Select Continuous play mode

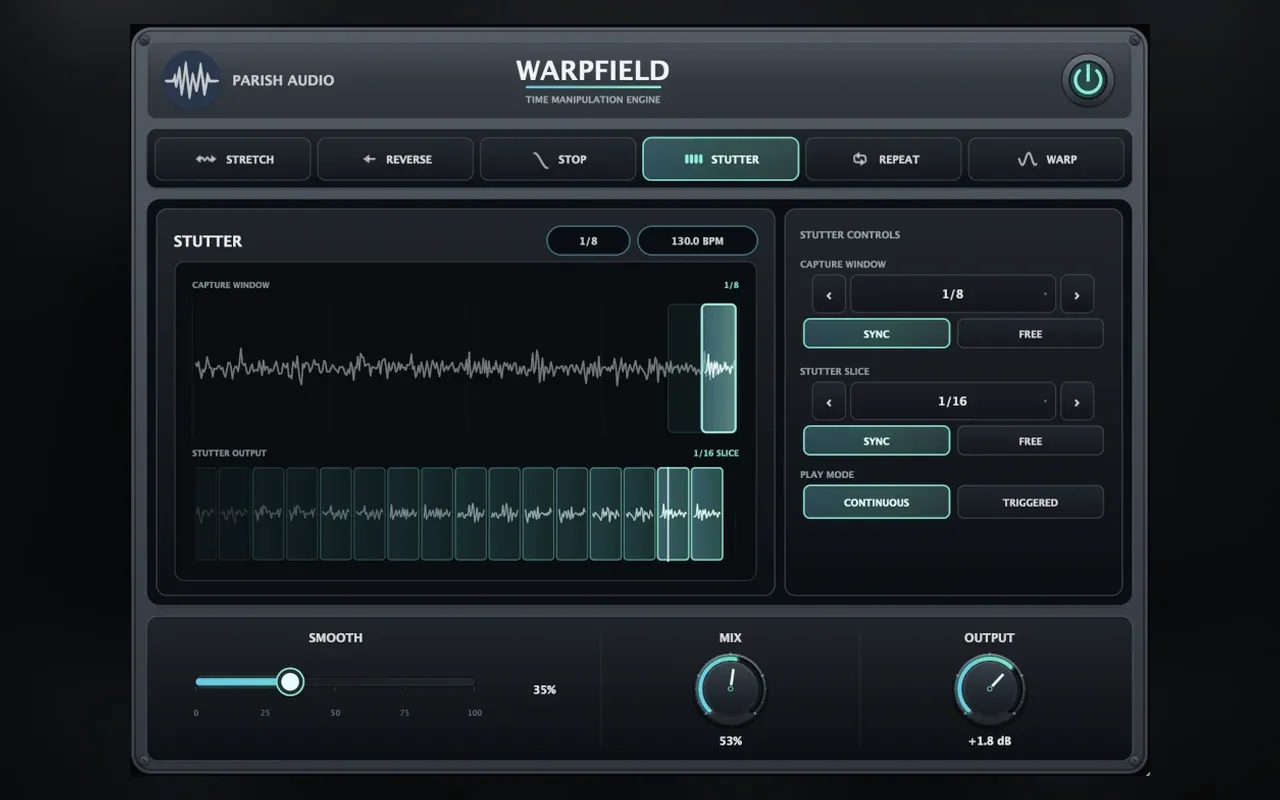[877, 502]
